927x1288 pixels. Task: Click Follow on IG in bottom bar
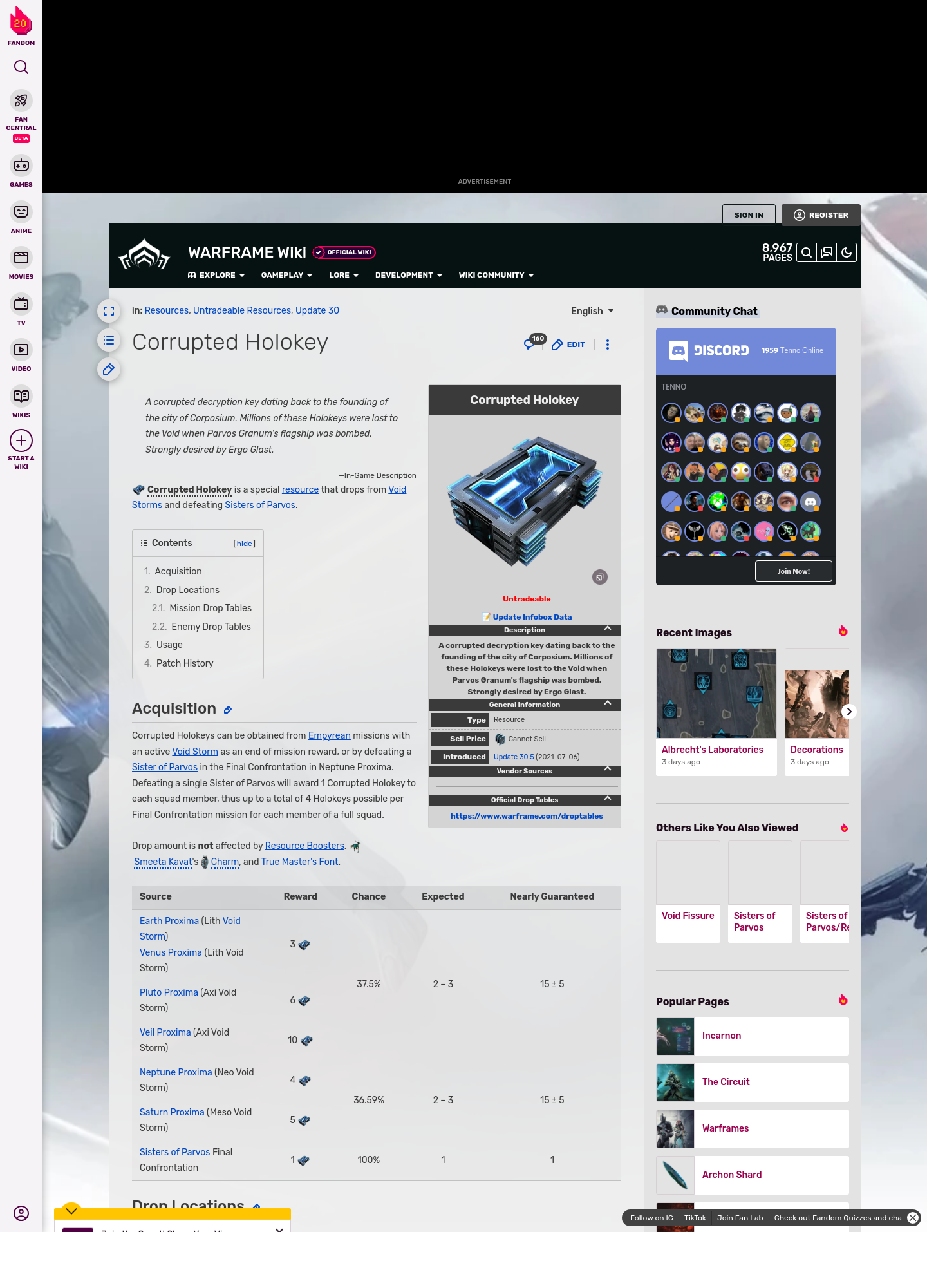pyautogui.click(x=651, y=1218)
